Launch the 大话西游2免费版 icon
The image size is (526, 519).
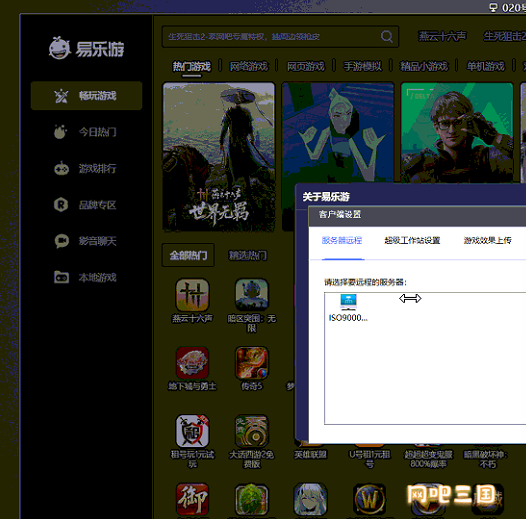(252, 431)
